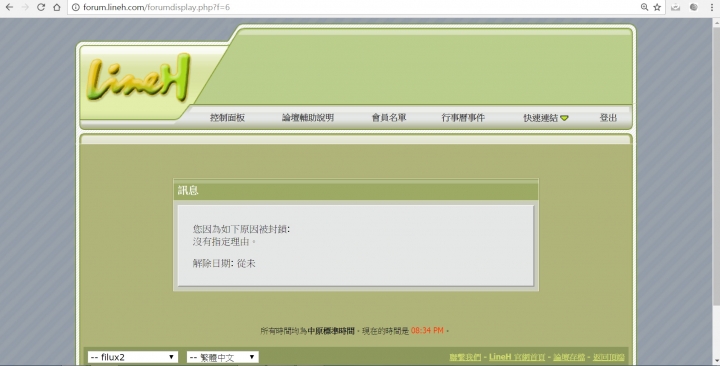
Task: Open 論壇輔助說明 in the nav bar
Action: point(308,118)
